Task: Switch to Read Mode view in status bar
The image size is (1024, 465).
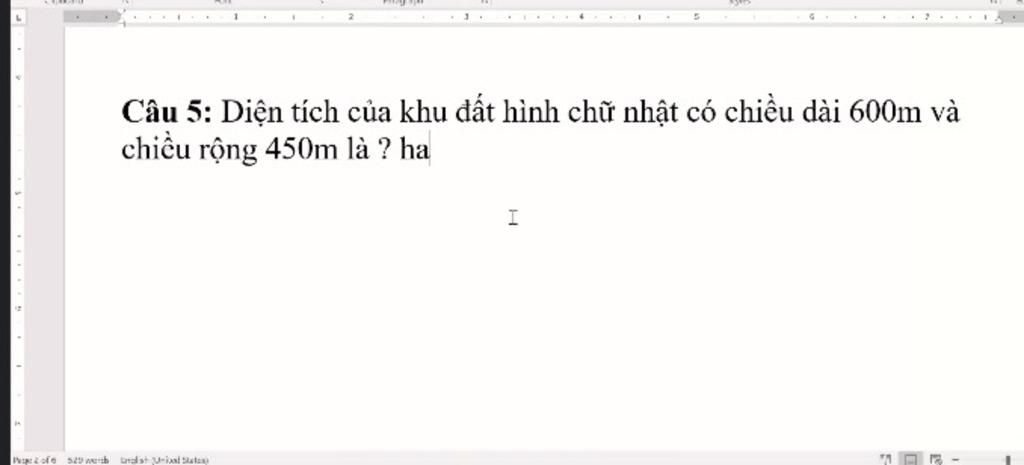Action: coord(886,460)
